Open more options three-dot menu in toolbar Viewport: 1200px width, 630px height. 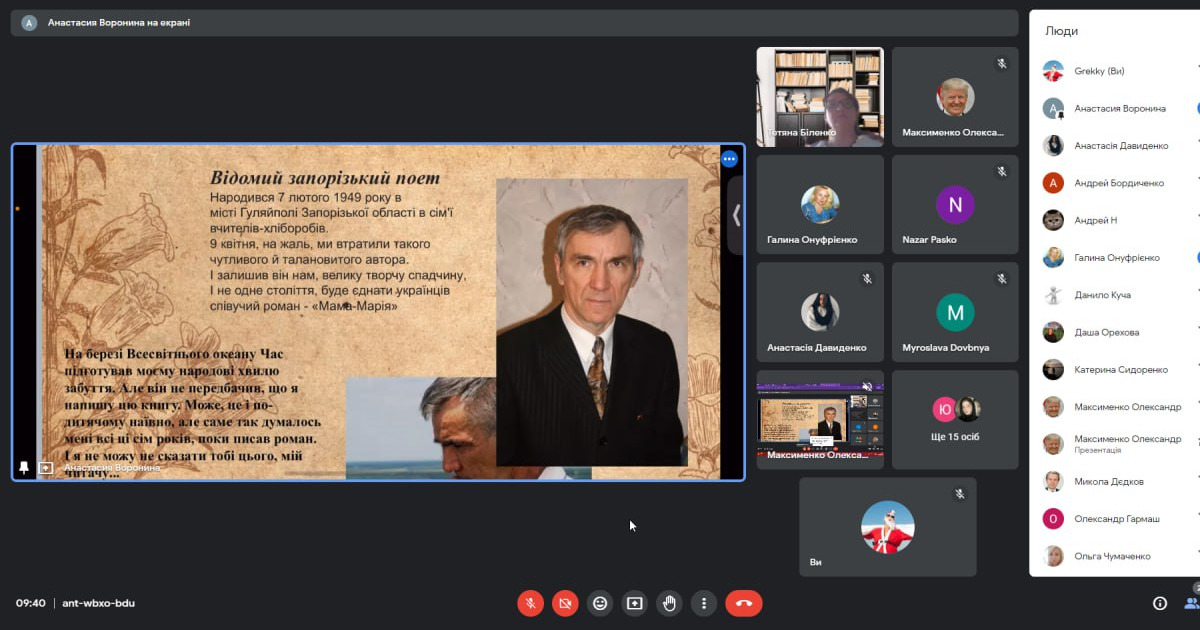coord(704,603)
